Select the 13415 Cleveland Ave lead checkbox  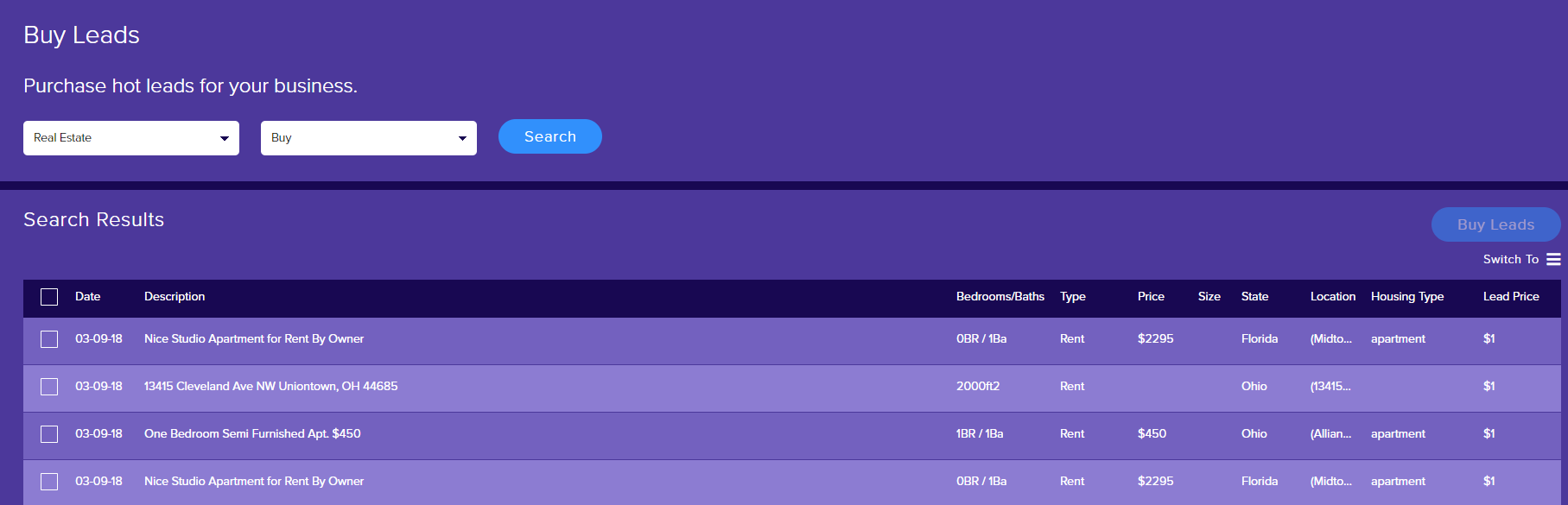[49, 387]
